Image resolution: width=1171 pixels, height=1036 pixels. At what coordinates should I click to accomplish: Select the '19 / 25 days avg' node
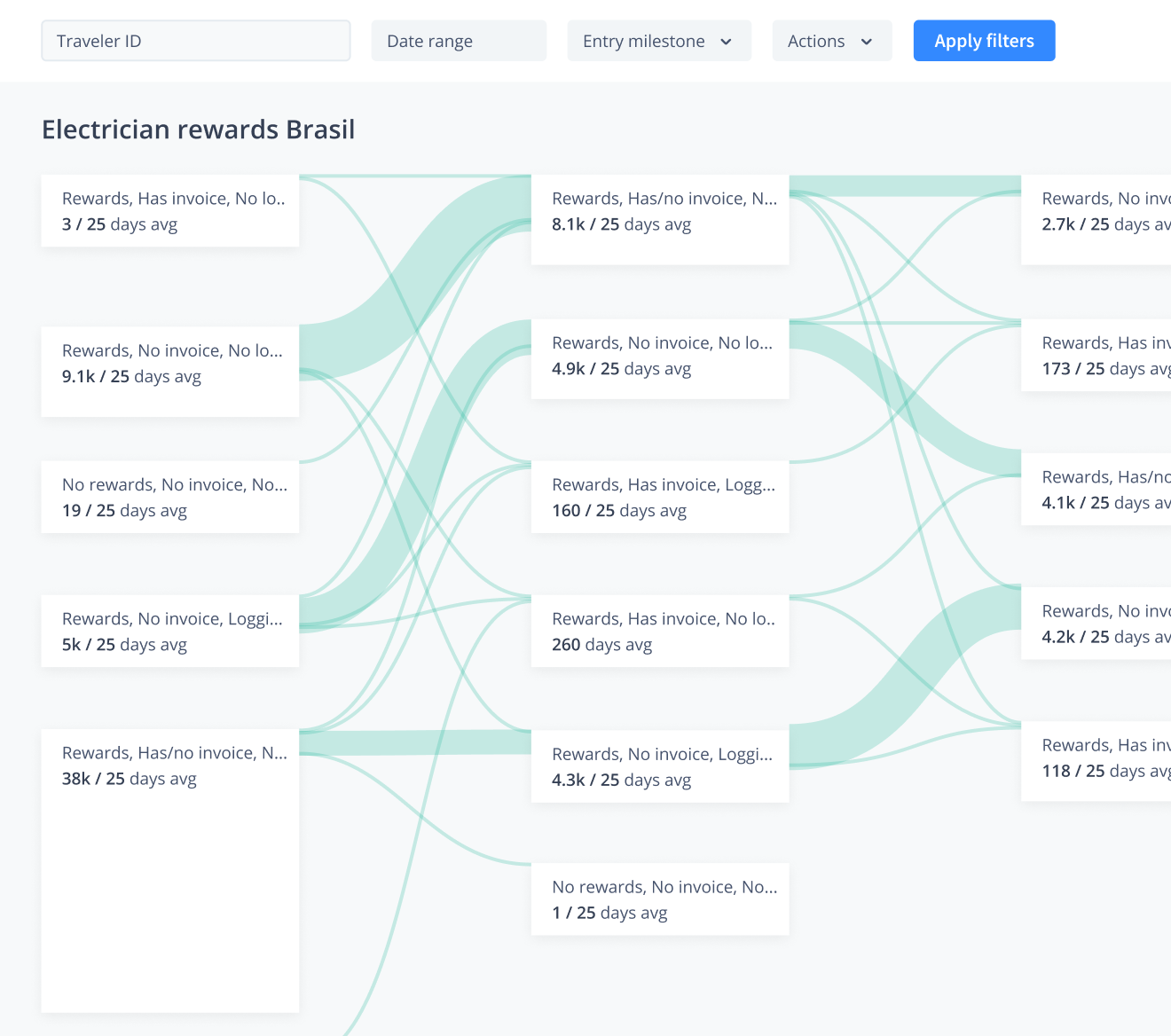click(170, 497)
